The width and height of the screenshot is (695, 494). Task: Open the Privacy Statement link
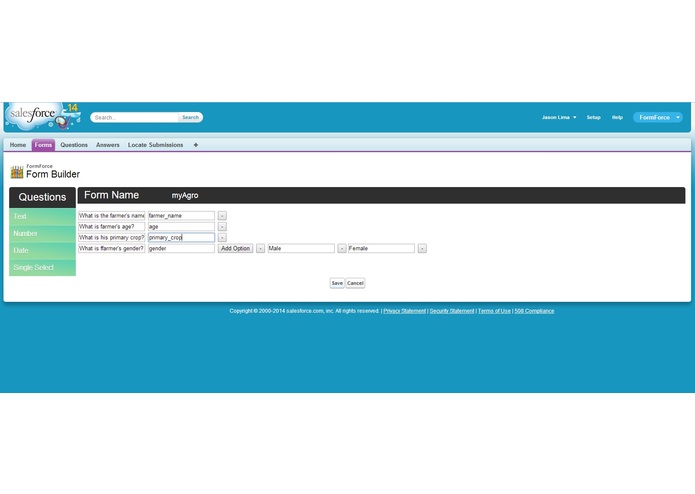[404, 311]
